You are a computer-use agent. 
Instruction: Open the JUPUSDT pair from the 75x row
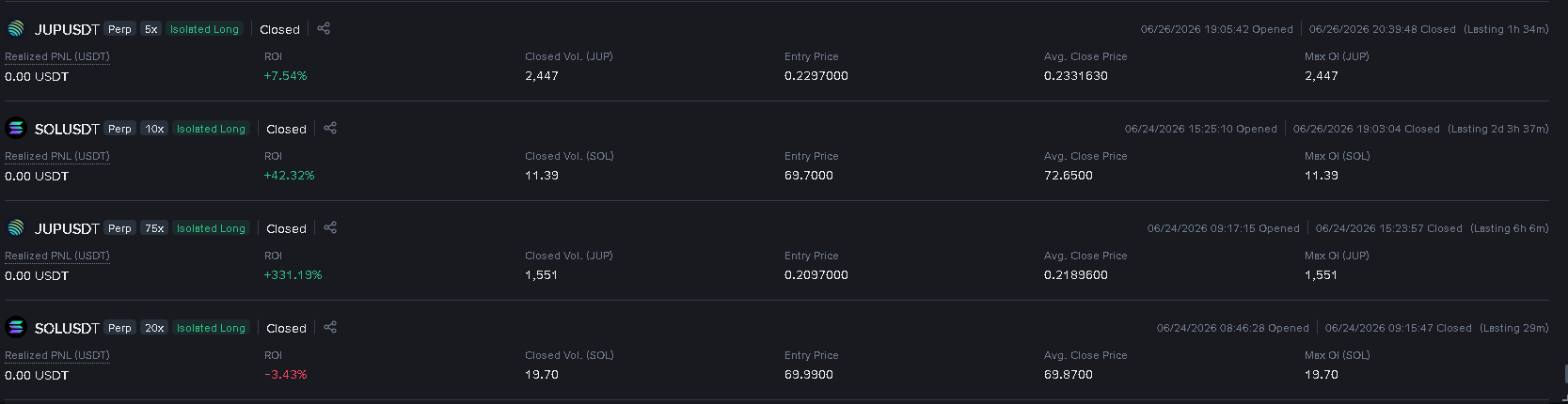67,228
